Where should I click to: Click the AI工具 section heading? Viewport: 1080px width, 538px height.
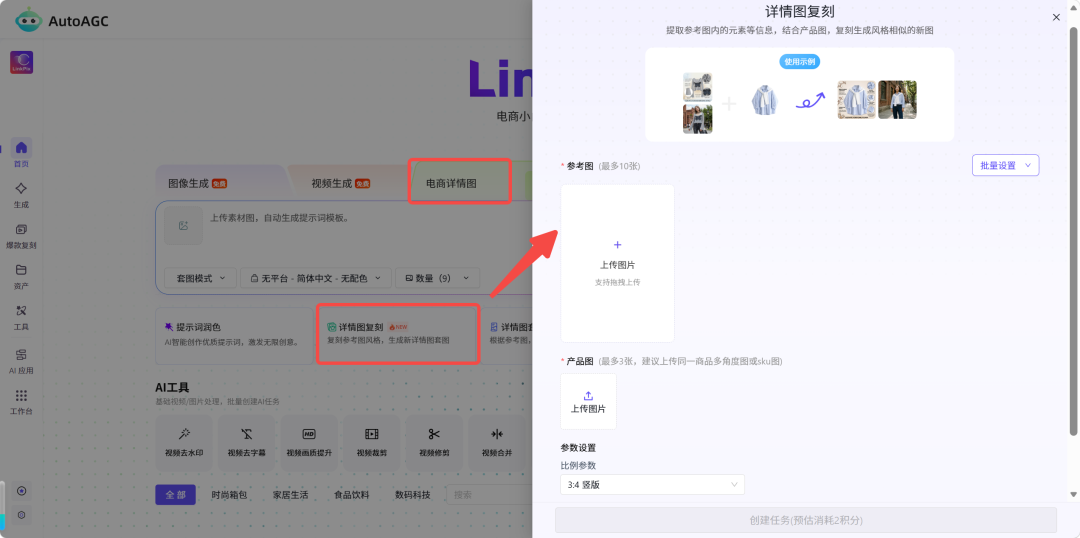(172, 388)
